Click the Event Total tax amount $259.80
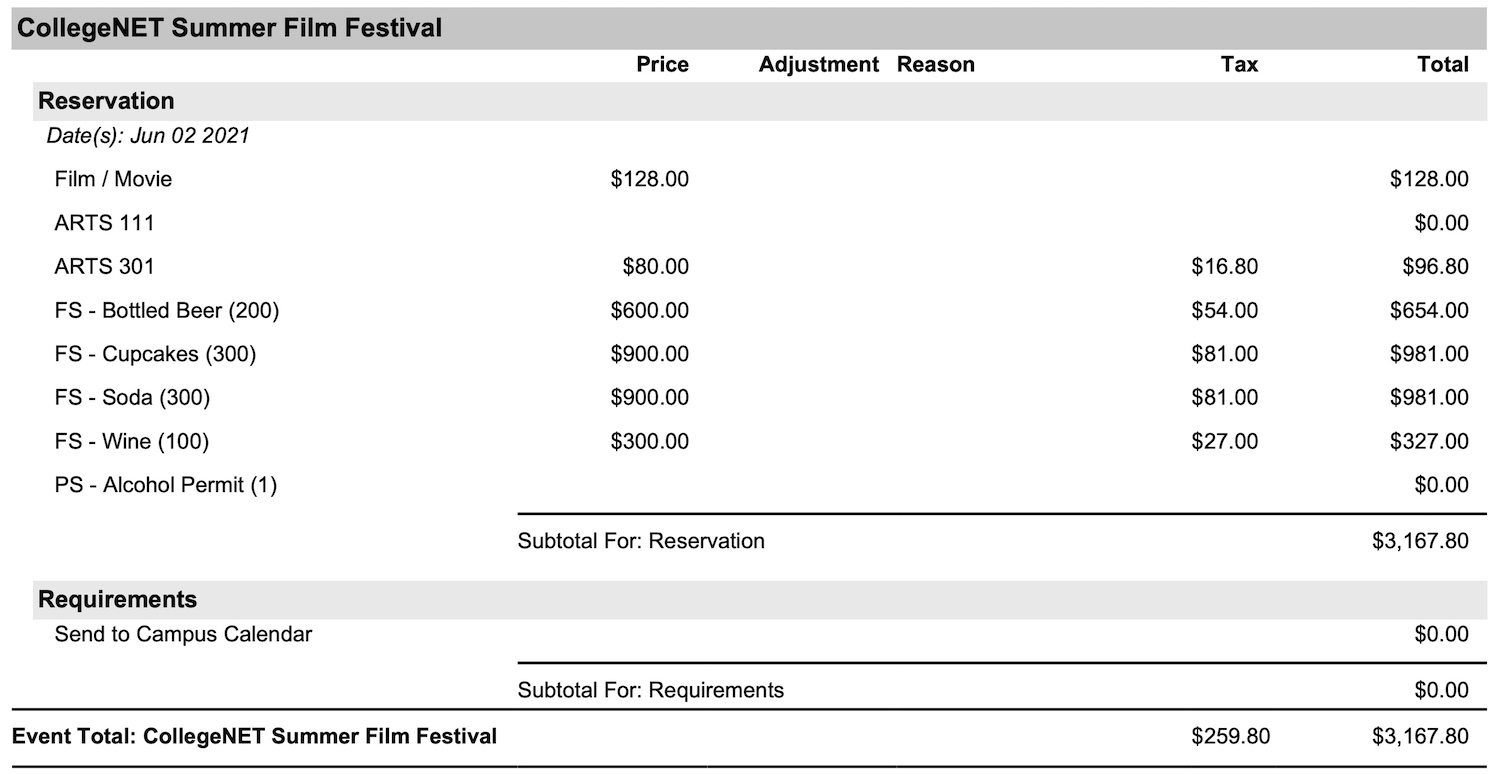Viewport: 1500px width, 774px height. pyautogui.click(x=1230, y=737)
